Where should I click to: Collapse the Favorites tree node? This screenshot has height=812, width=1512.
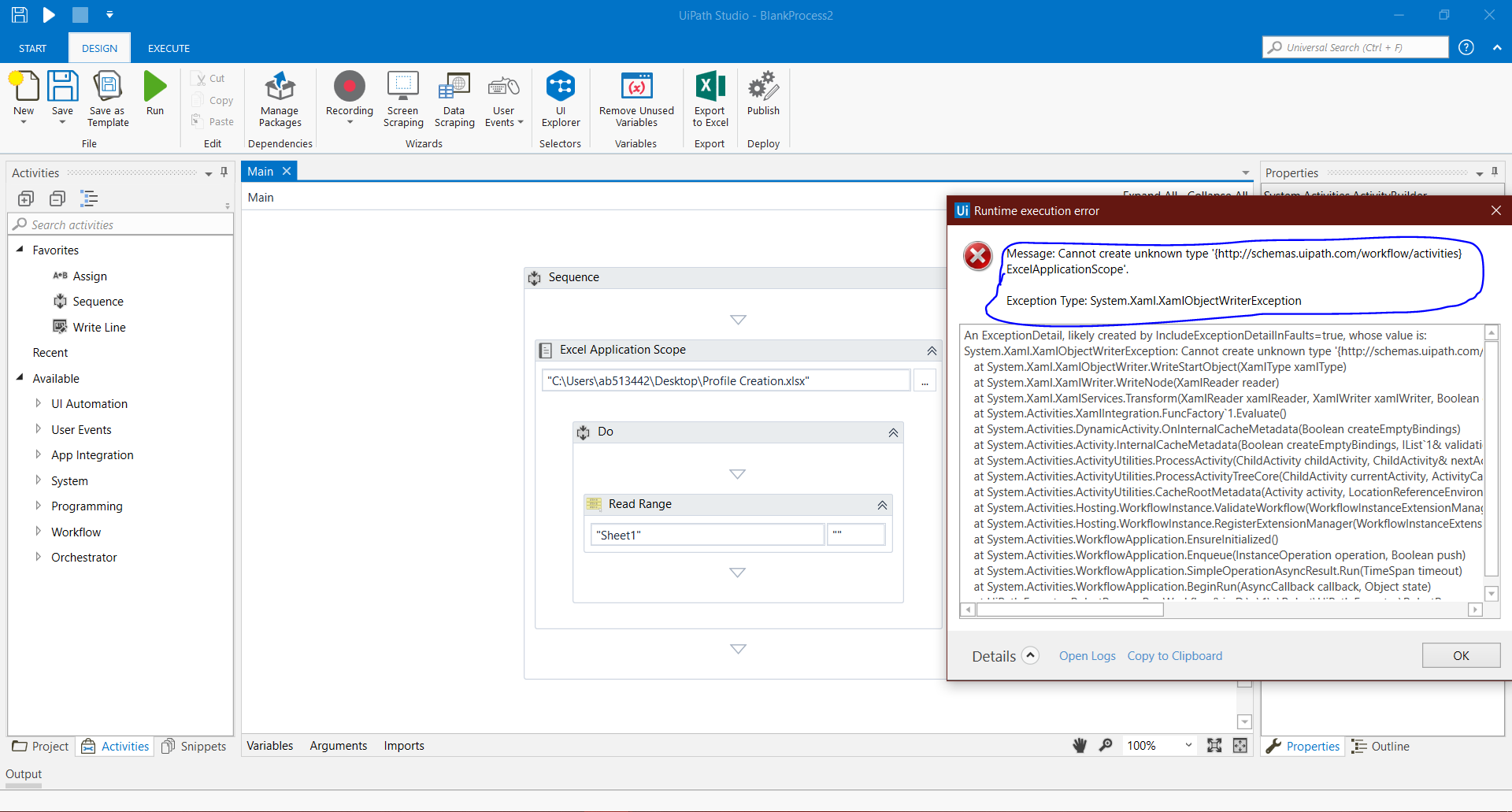pyautogui.click(x=20, y=250)
